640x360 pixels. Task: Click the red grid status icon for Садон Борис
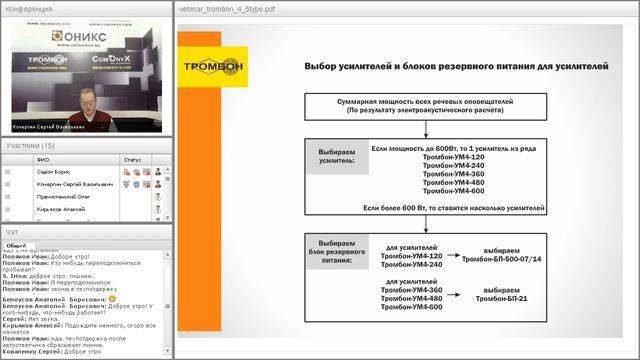(x=147, y=172)
